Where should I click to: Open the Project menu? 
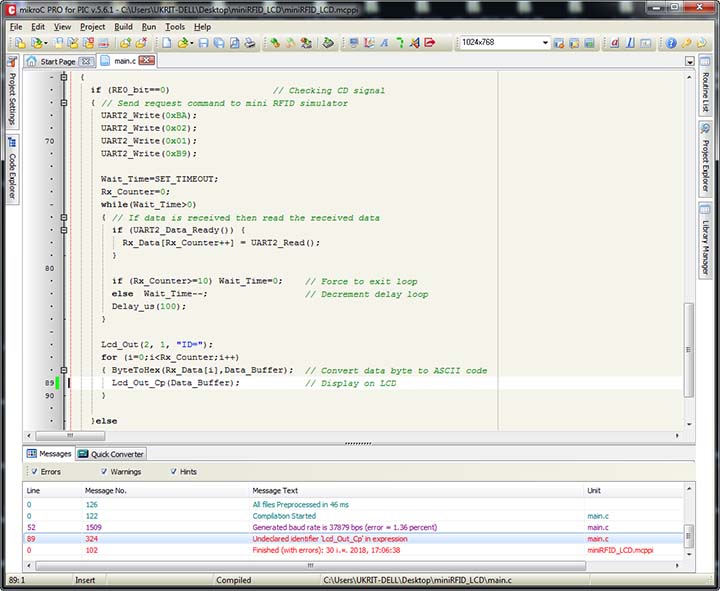pos(92,27)
